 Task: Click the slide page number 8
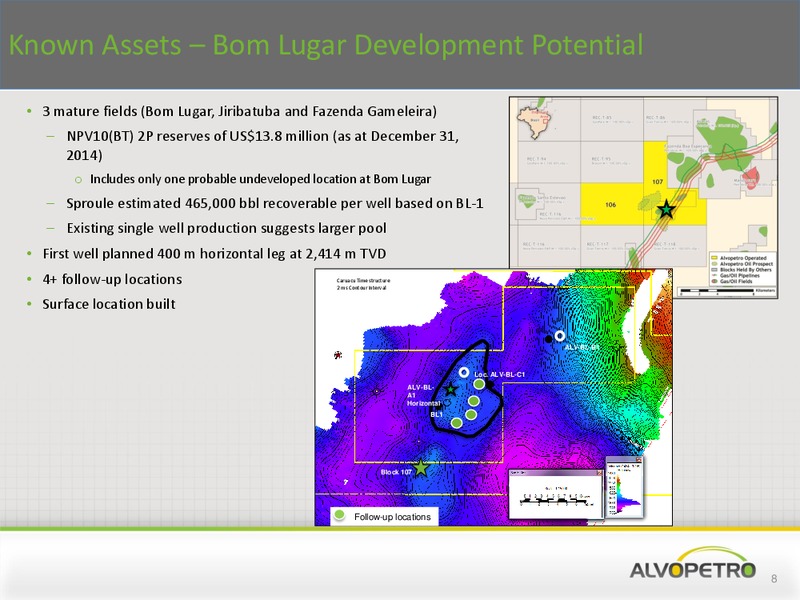pos(774,579)
